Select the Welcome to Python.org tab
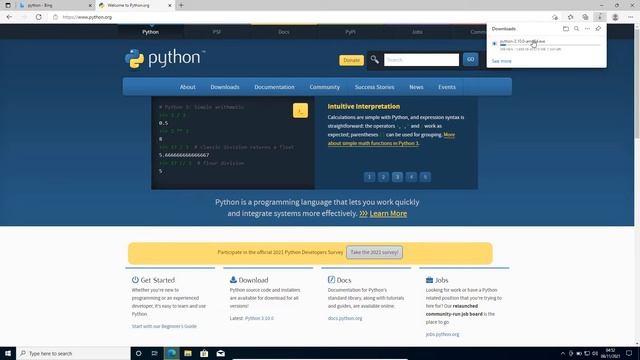 coord(135,5)
